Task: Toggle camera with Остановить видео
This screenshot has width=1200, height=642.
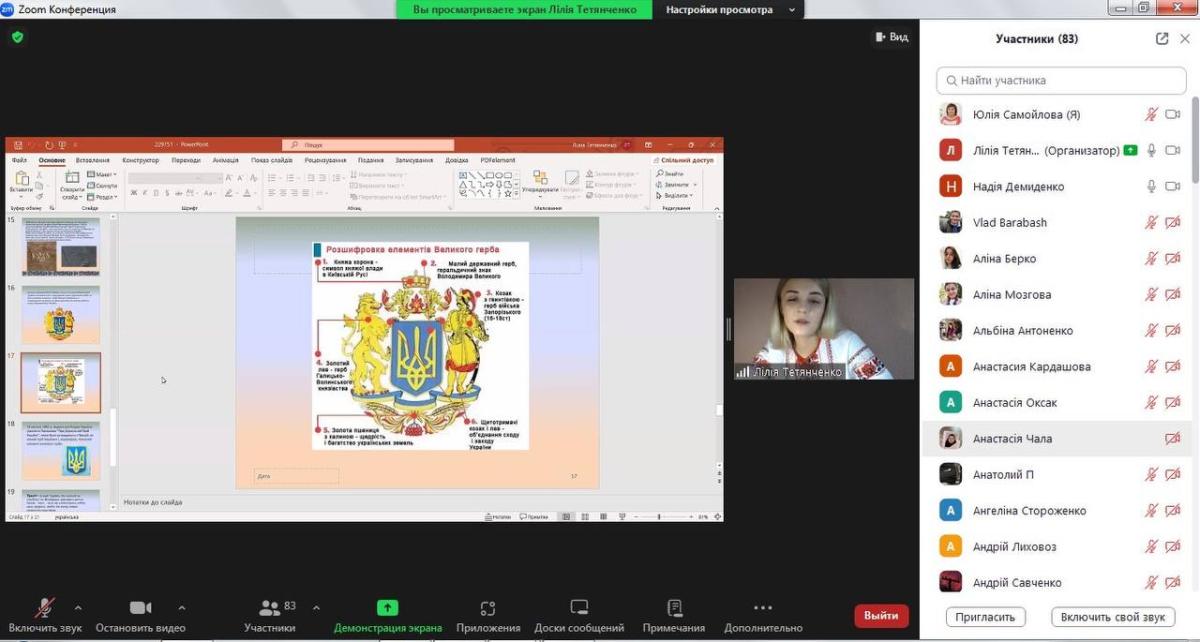Action: click(x=140, y=608)
